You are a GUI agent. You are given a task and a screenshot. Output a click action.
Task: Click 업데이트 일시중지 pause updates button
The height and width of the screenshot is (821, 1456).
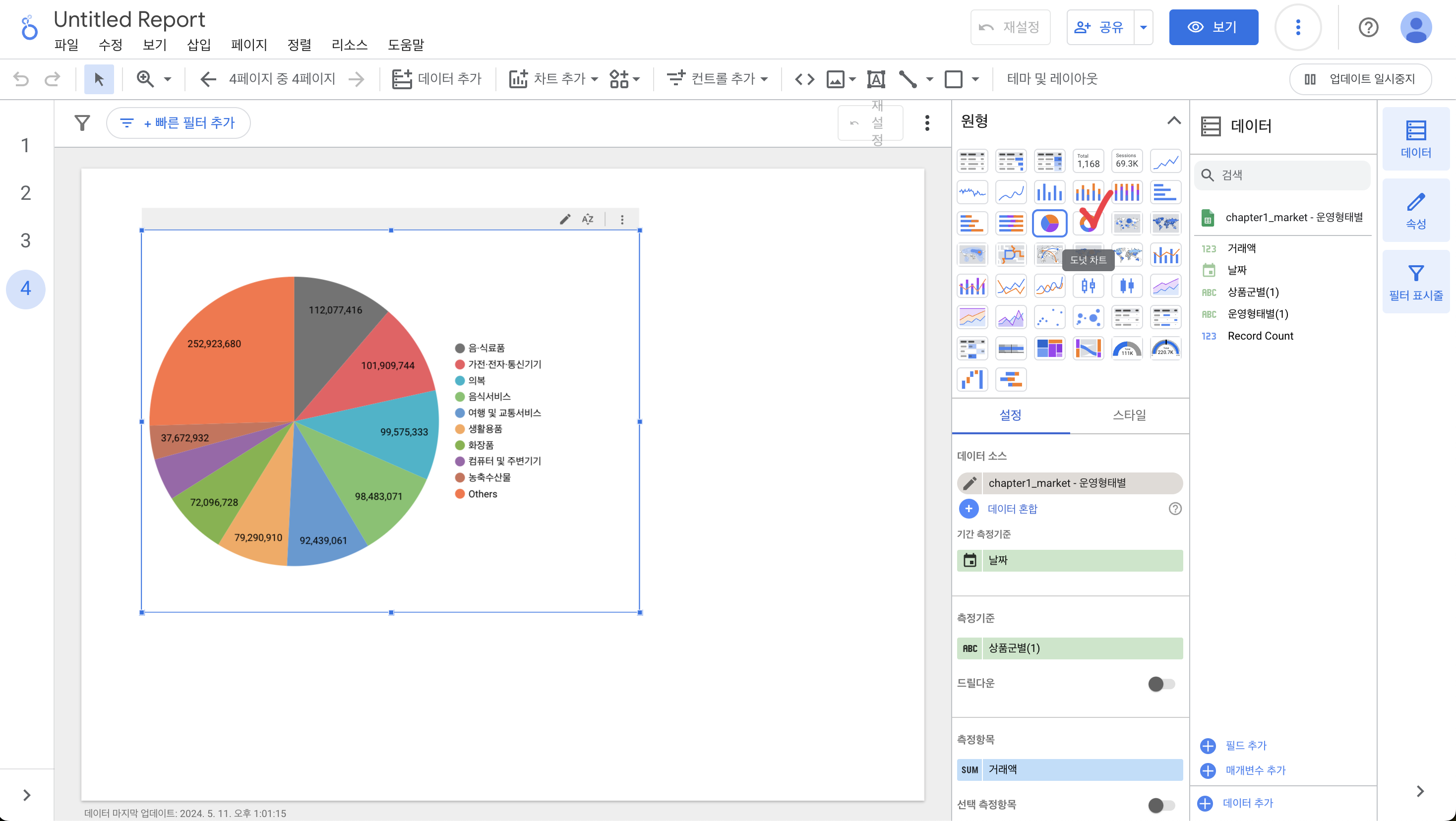[x=1360, y=79]
